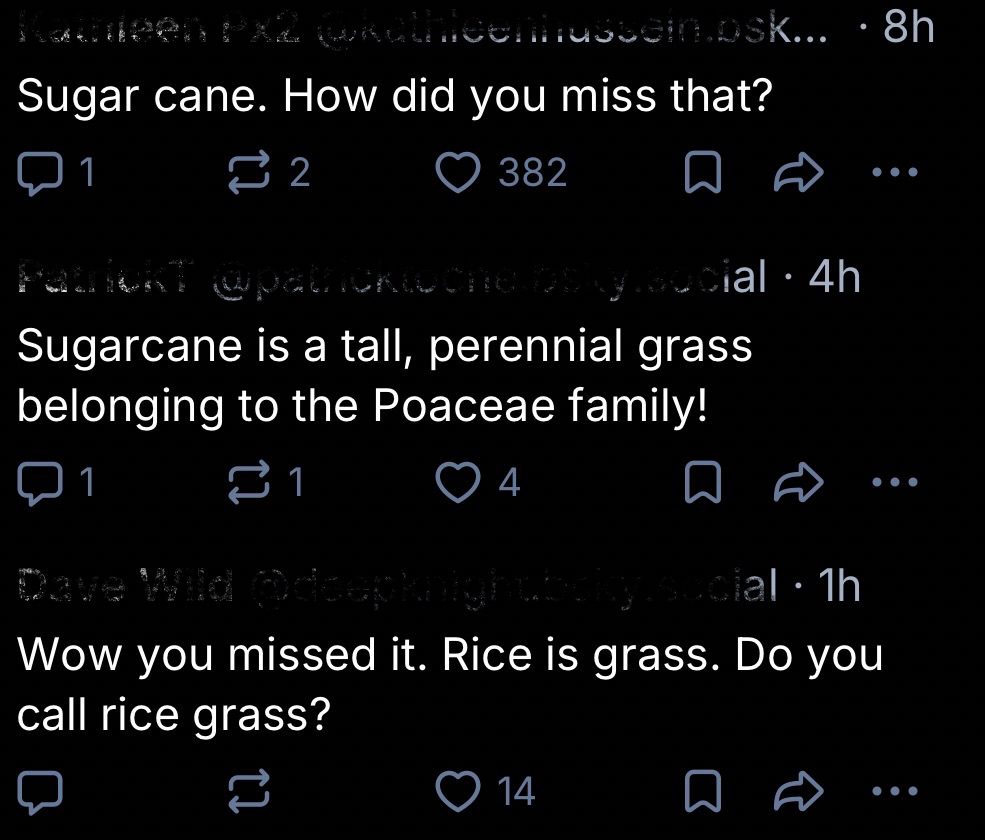Reply to the Poaceae family post

(38, 483)
